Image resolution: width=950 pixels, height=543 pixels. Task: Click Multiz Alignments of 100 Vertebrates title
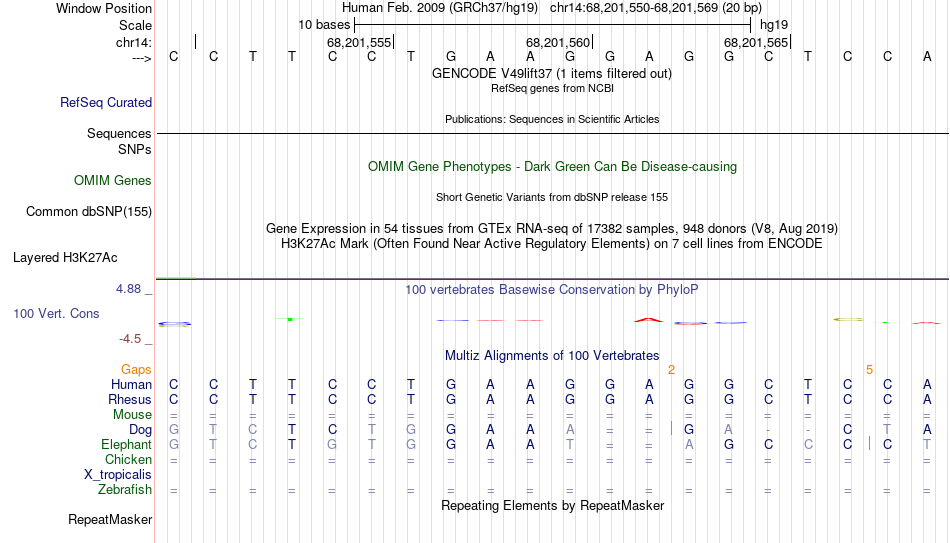click(x=552, y=356)
